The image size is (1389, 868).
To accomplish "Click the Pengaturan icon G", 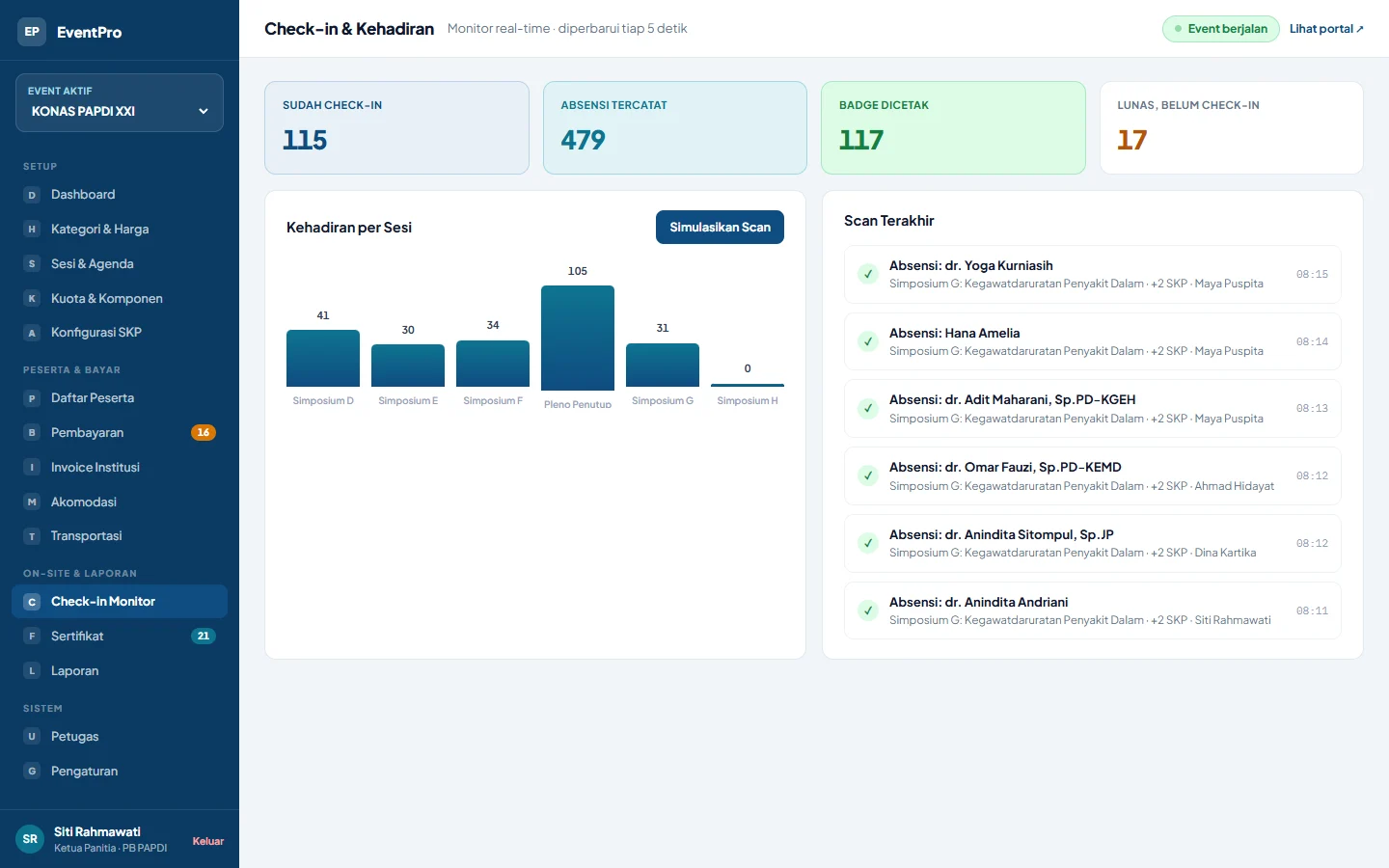I will pyautogui.click(x=32, y=772).
